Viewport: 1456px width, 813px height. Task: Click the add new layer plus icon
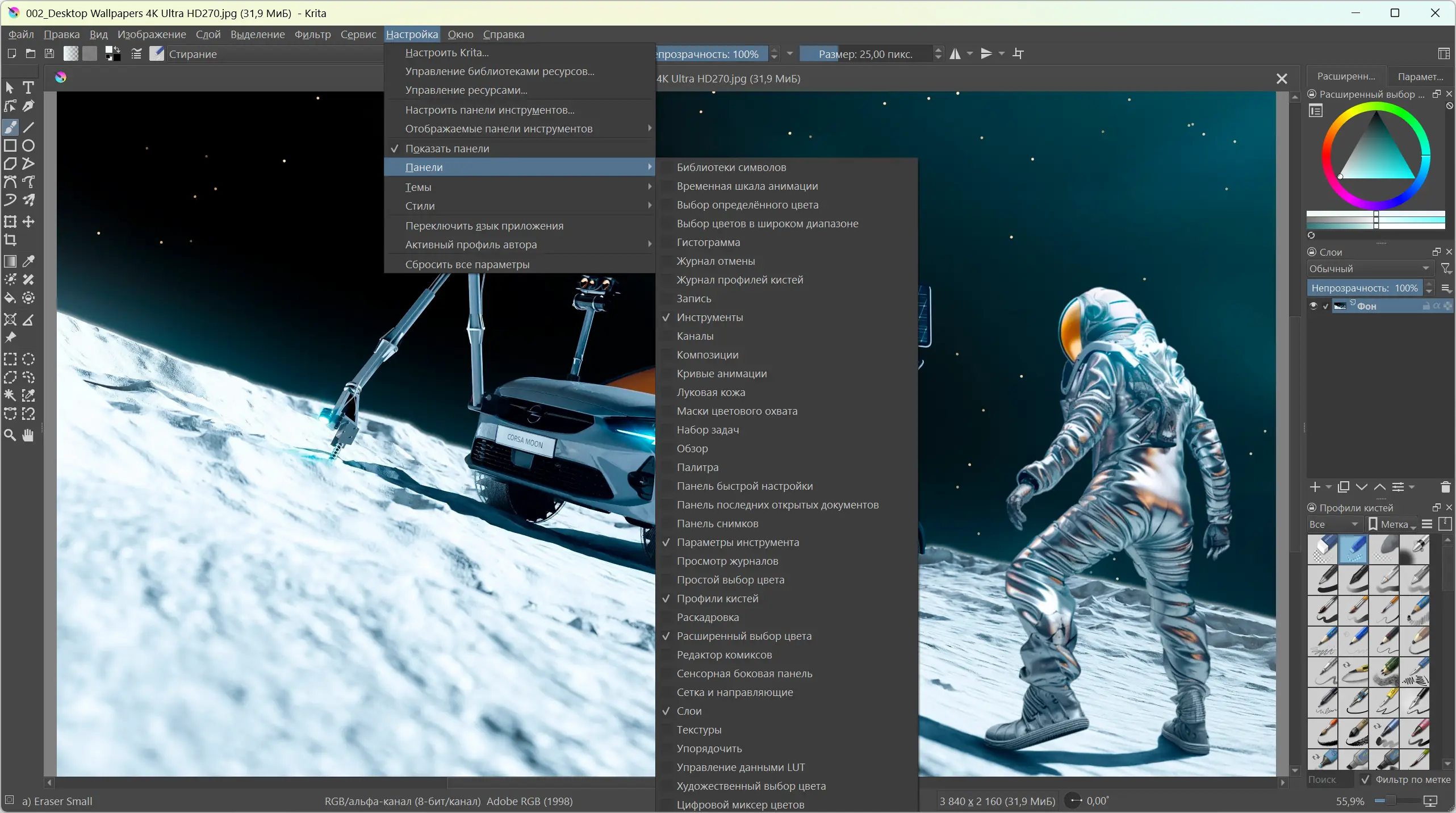click(x=1315, y=487)
